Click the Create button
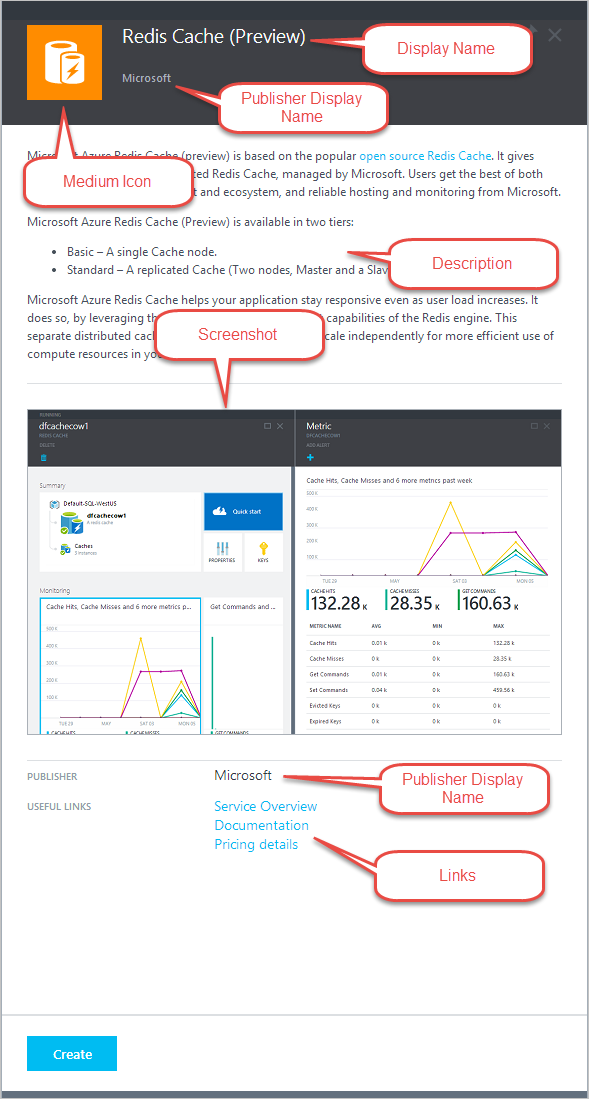The width and height of the screenshot is (589, 1099). (72, 1053)
